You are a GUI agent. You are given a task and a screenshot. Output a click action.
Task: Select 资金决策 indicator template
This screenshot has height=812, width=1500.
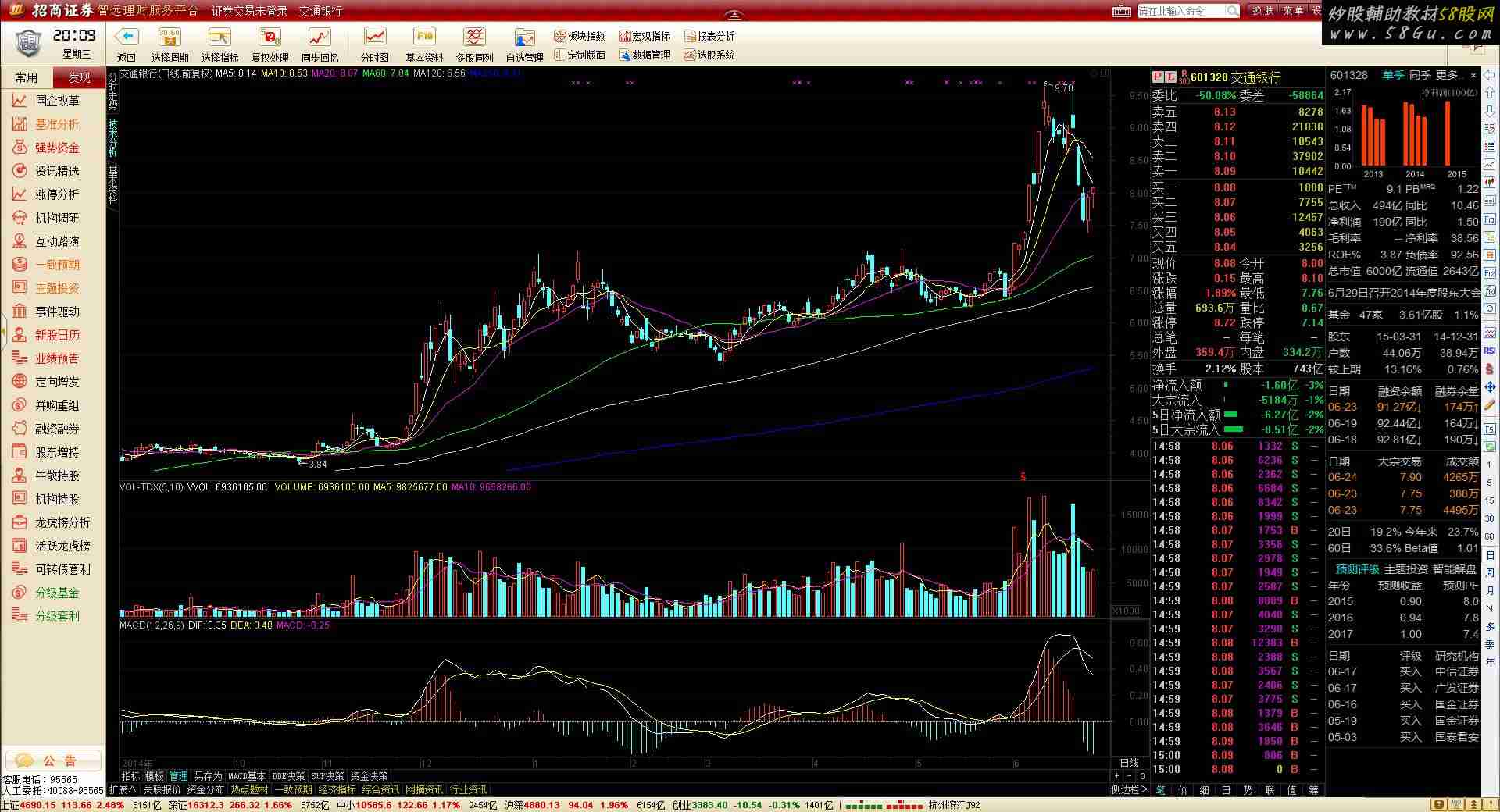point(369,776)
